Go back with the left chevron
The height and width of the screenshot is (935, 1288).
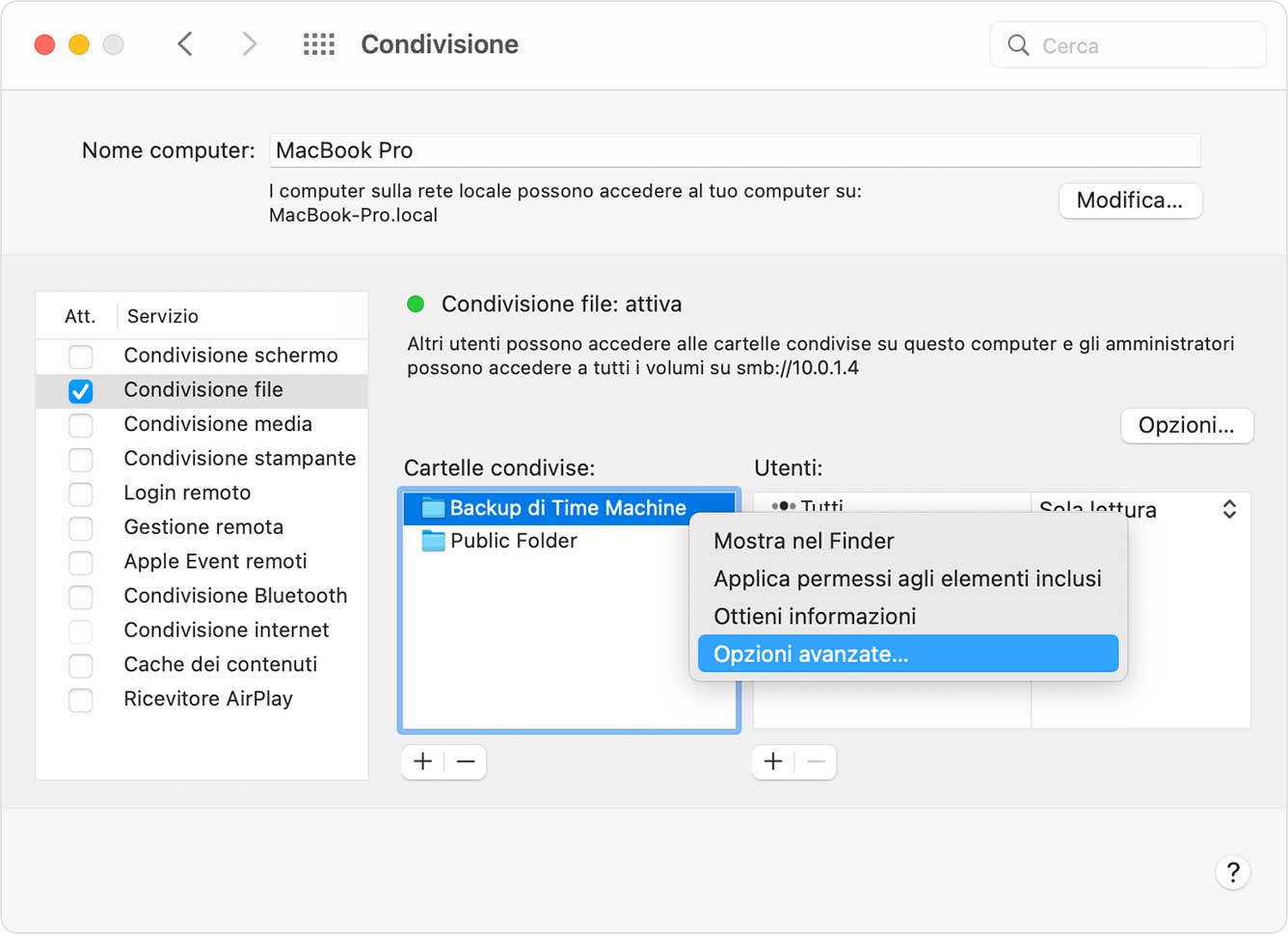[x=185, y=44]
